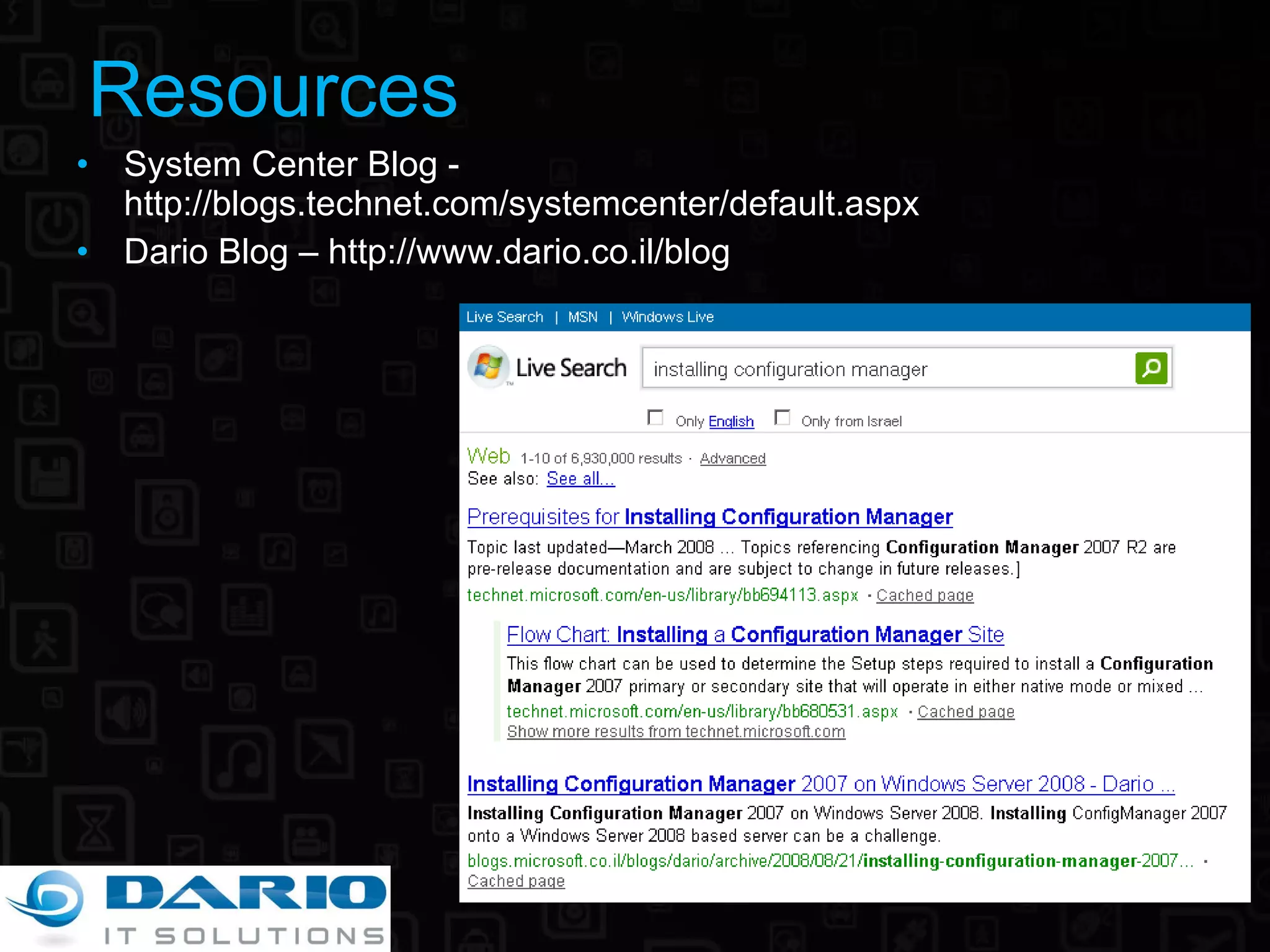Screen dimensions: 1270x952
Task: Click the Dario IT Solutions logo
Action: [x=195, y=909]
